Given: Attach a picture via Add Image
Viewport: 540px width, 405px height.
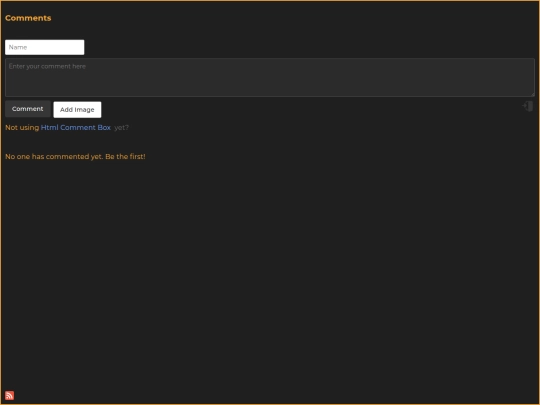Looking at the screenshot, I should click(77, 110).
